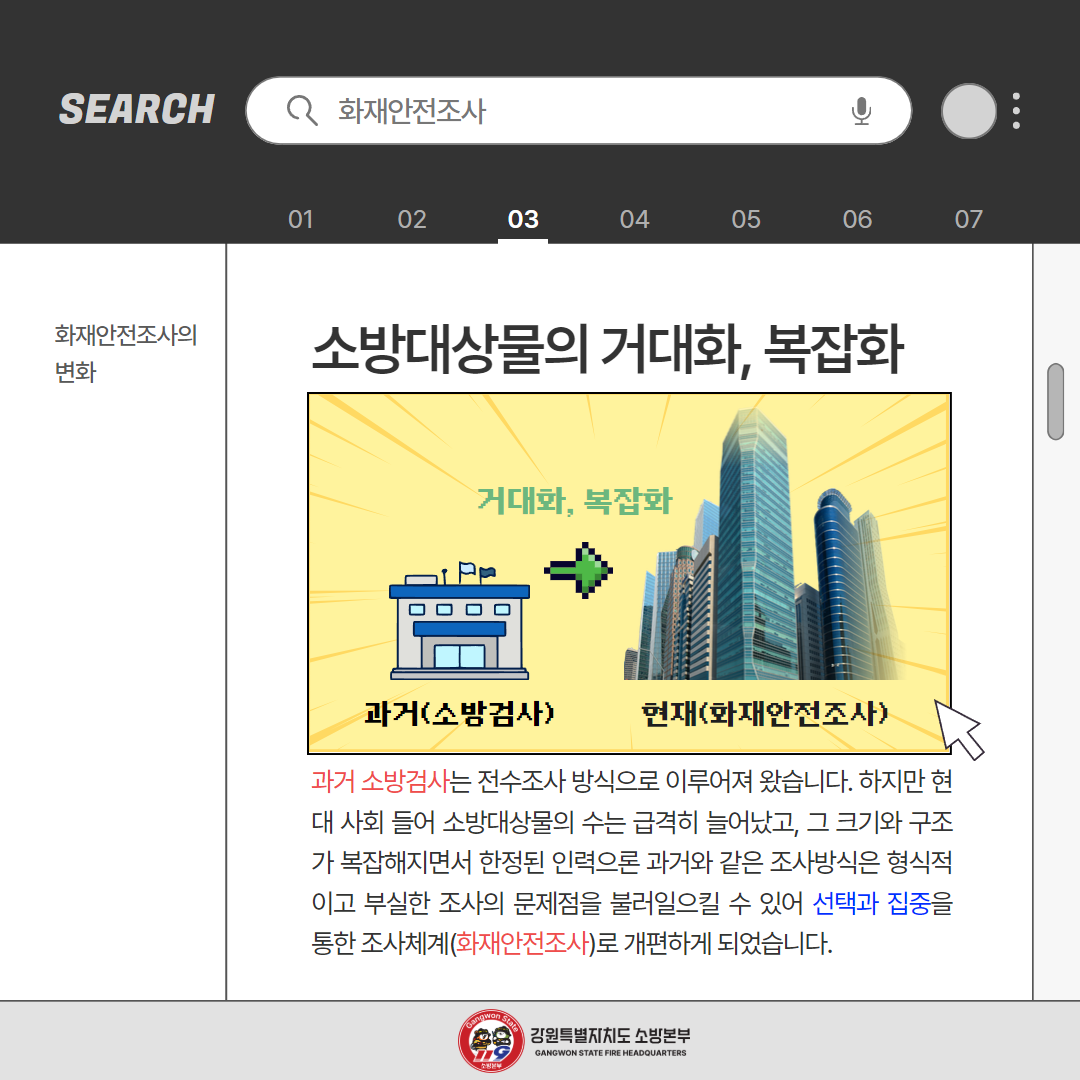Jump to tab 06
Screen dimensions: 1080x1080
pos(857,219)
